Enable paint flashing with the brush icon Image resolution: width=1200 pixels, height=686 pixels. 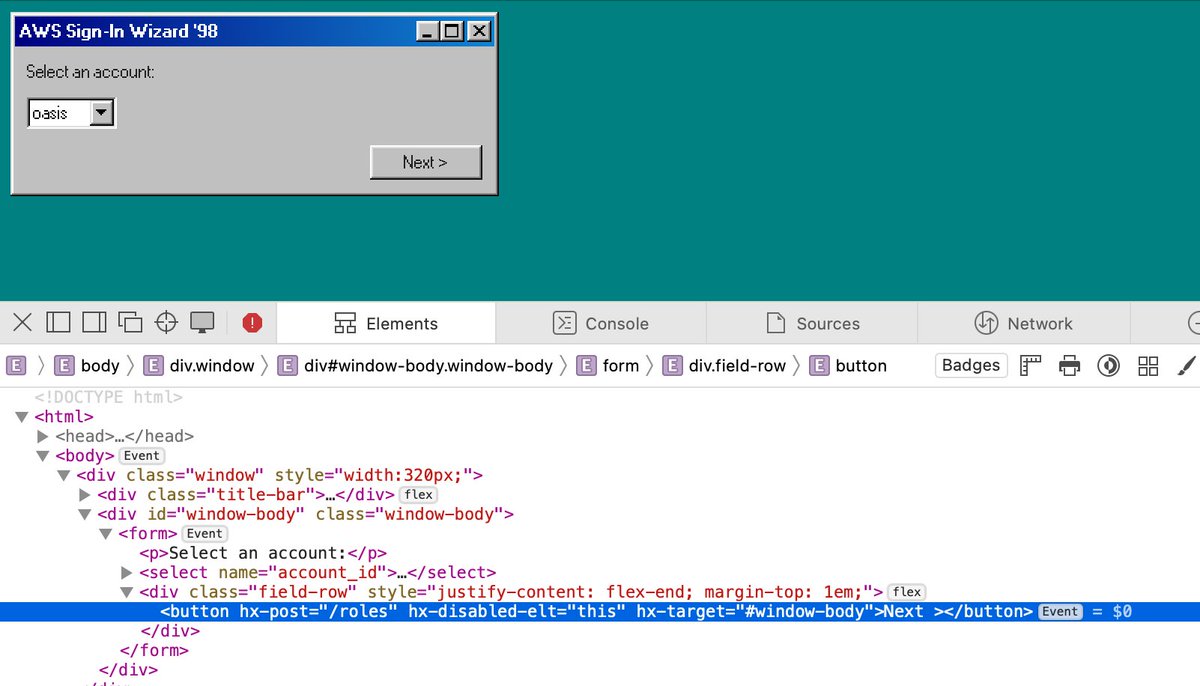pos(1187,365)
